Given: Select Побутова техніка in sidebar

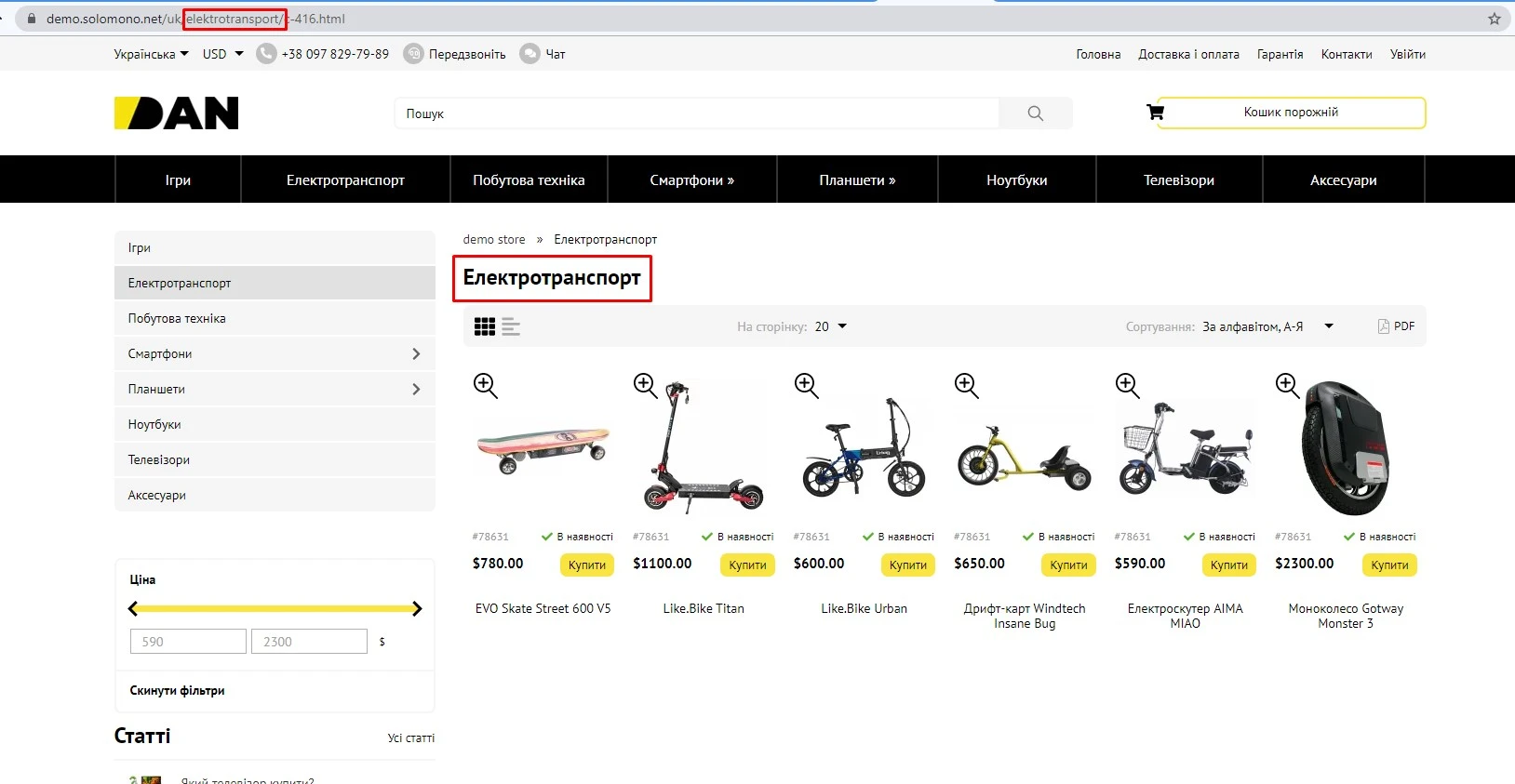Looking at the screenshot, I should (x=275, y=318).
